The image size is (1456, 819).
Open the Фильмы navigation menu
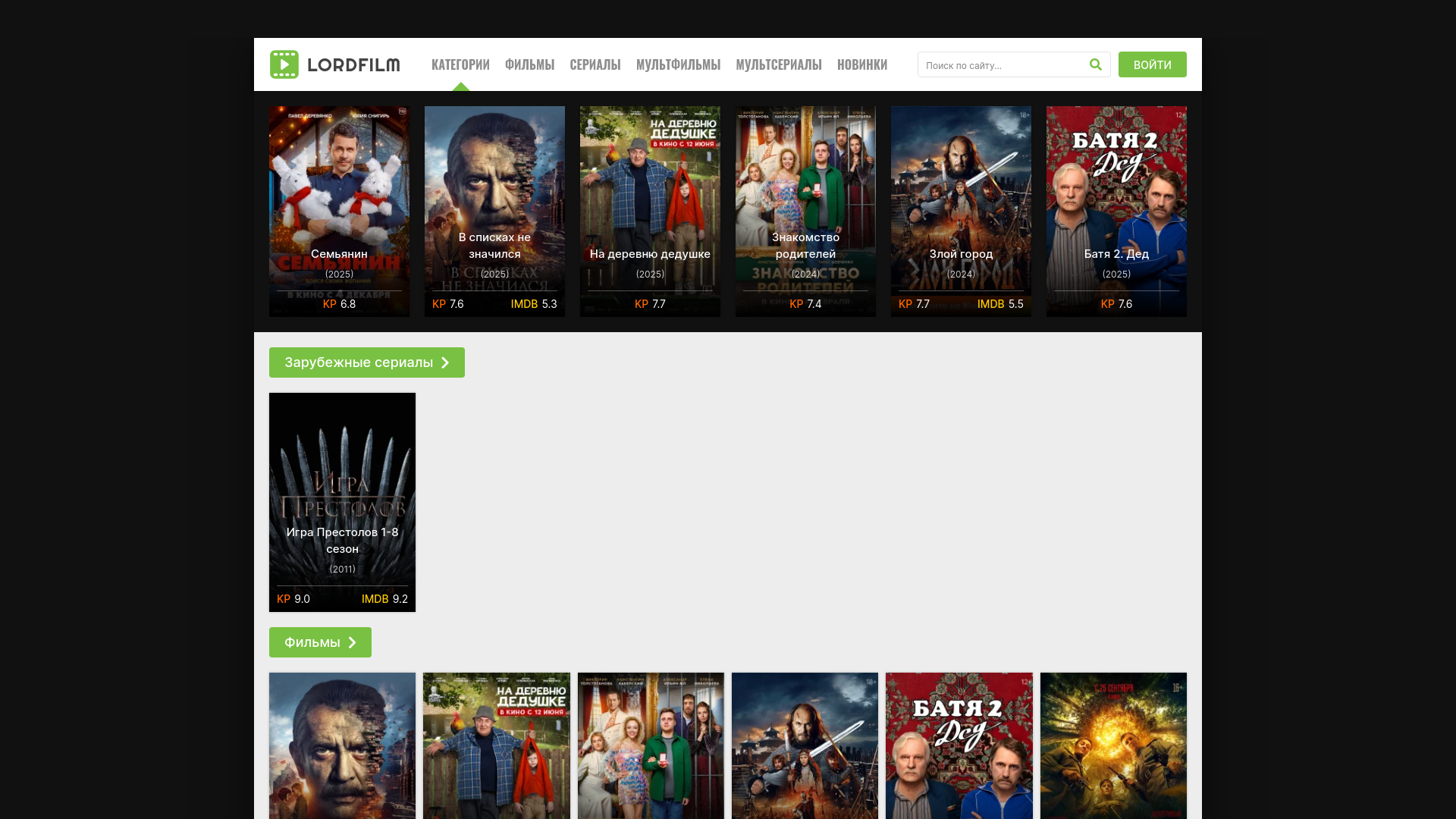[529, 65]
